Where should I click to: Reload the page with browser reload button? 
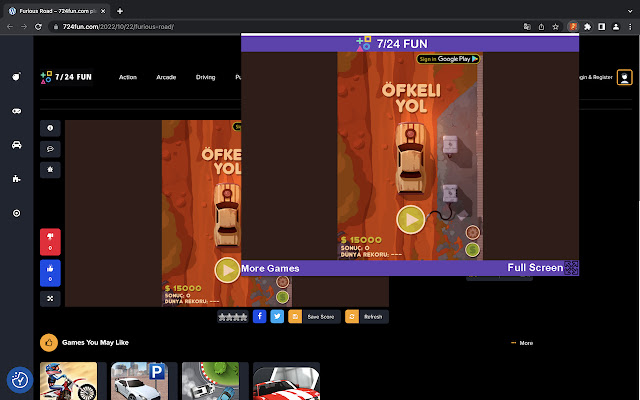pyautogui.click(x=38, y=27)
